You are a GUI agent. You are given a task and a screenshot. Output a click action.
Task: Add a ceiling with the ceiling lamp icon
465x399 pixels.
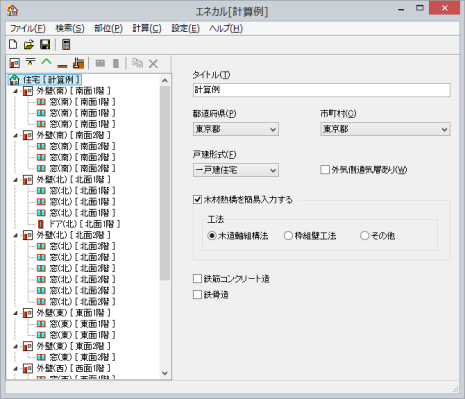coord(30,63)
